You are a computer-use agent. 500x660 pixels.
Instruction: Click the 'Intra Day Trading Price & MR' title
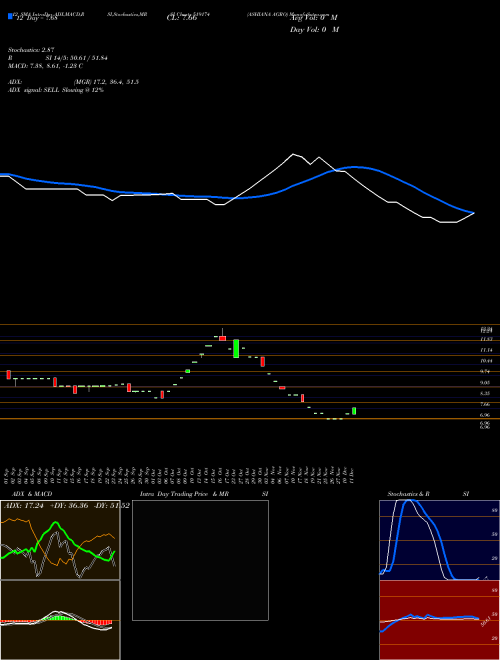click(184, 494)
